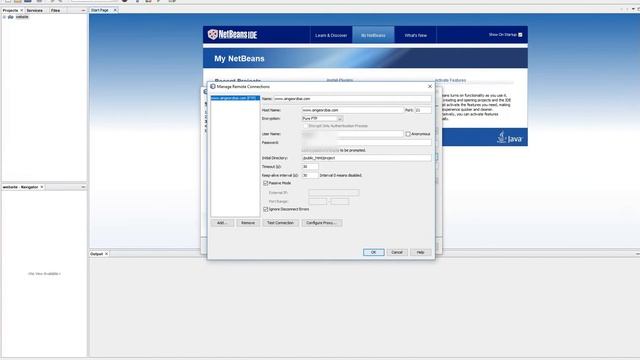Click the Remove button
Screen dimensions: 640x360
pos(248,223)
